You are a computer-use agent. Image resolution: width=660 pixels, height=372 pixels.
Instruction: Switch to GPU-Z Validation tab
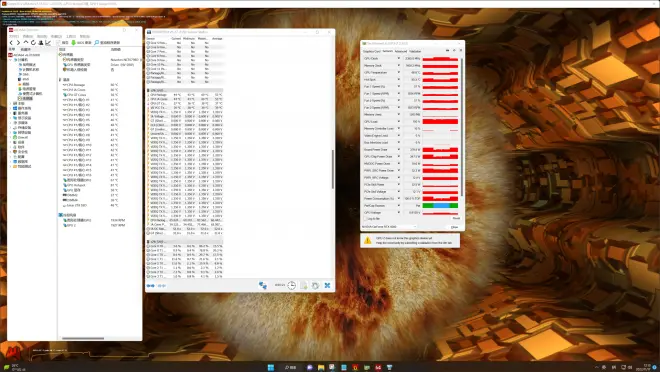click(x=415, y=51)
